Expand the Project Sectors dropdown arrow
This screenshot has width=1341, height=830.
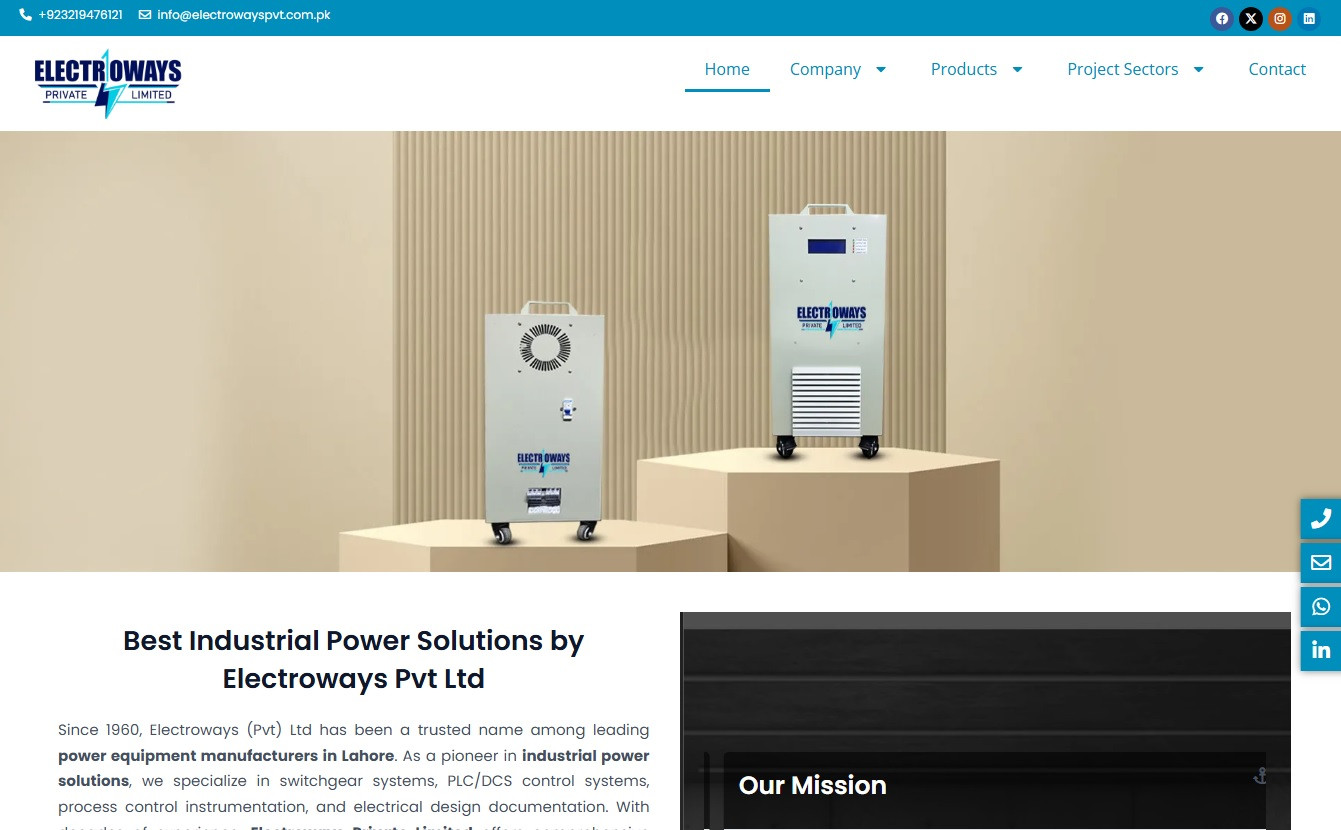(x=1198, y=69)
